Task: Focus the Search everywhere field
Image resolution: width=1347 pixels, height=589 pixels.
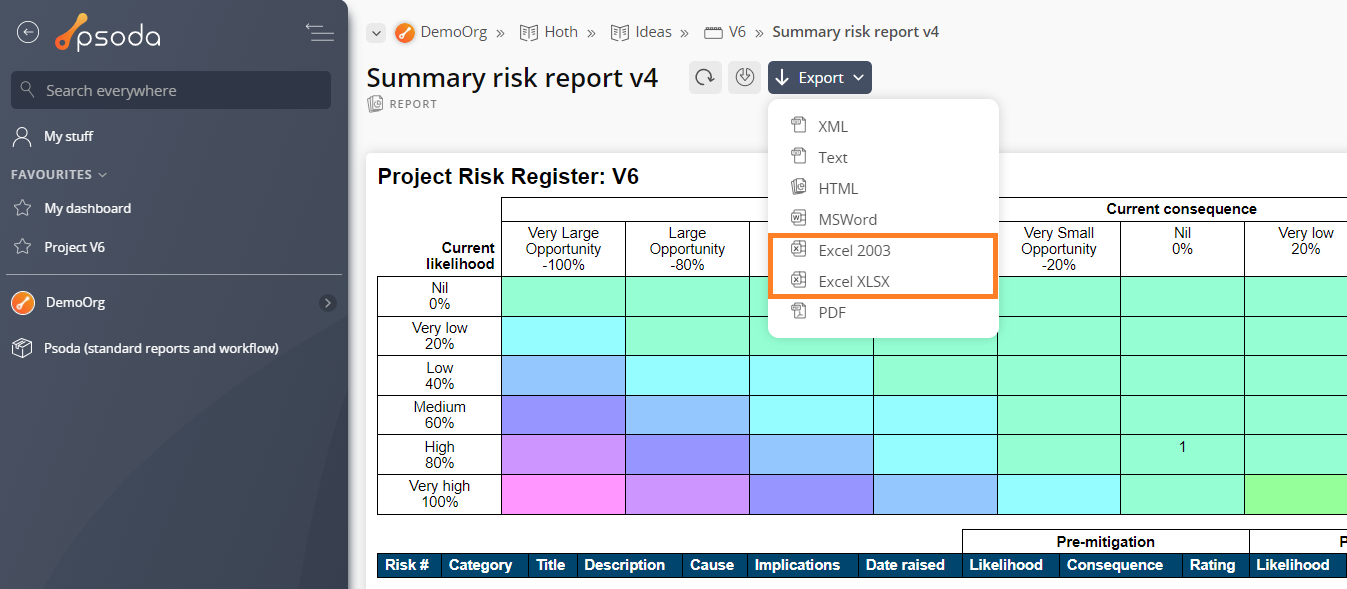Action: point(180,90)
